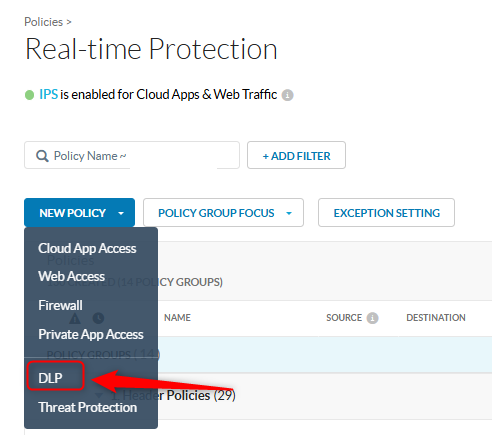Select Cloud App Access from menu

[87, 248]
